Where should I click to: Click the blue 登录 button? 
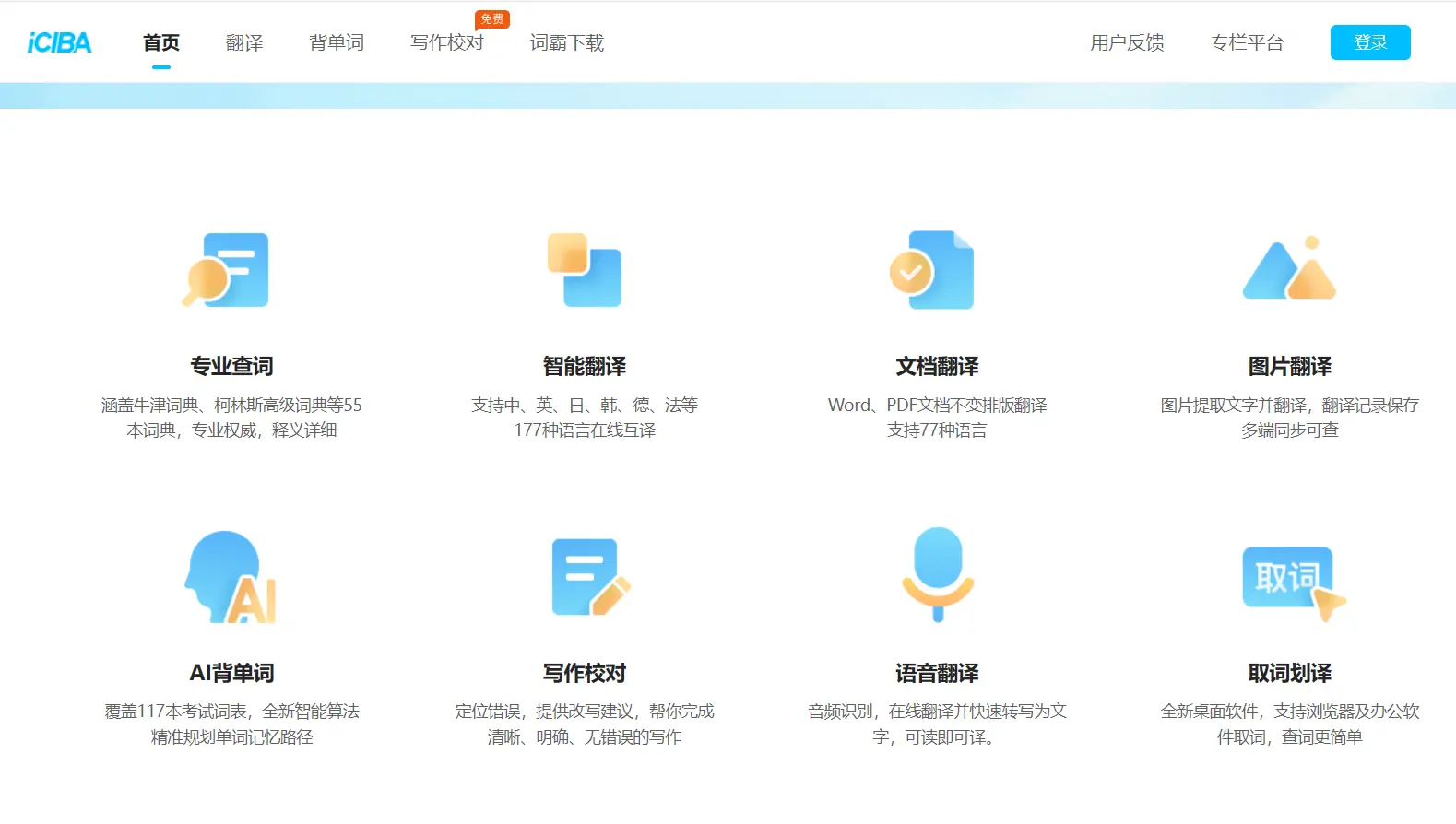click(1369, 42)
